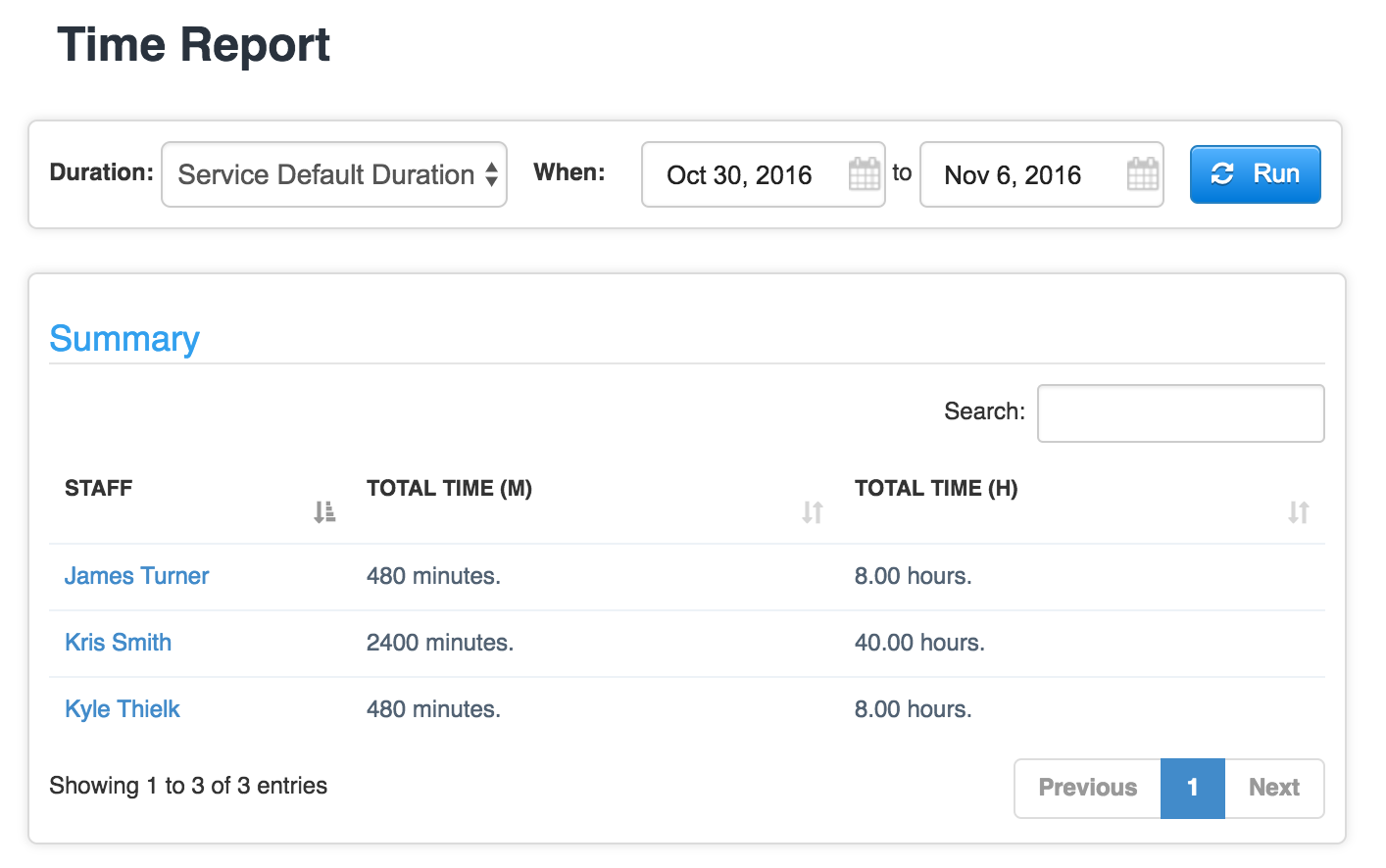Go to the Next page
Screen dimensions: 1386x868
(1274, 788)
